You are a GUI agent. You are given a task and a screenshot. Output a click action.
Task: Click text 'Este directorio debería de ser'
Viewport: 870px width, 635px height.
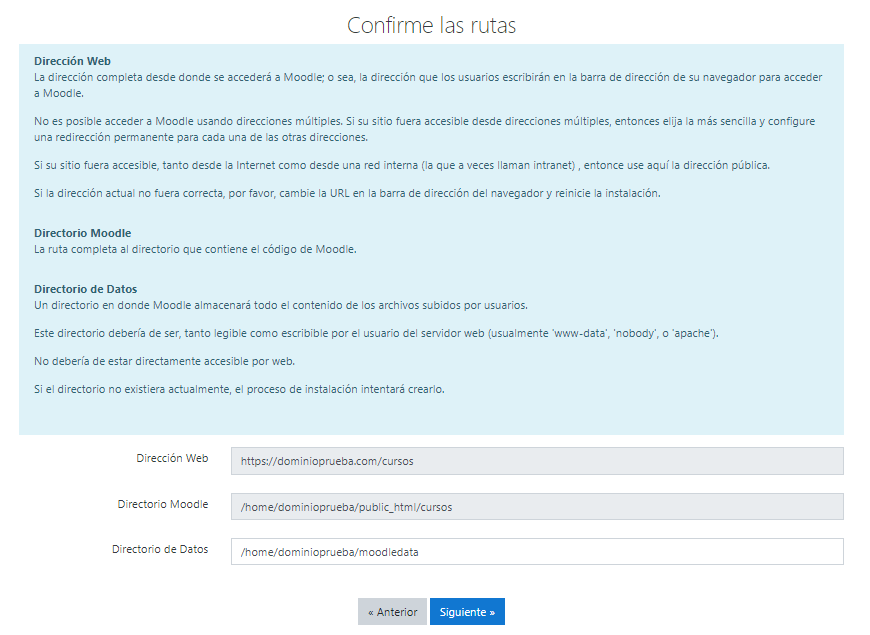point(107,334)
